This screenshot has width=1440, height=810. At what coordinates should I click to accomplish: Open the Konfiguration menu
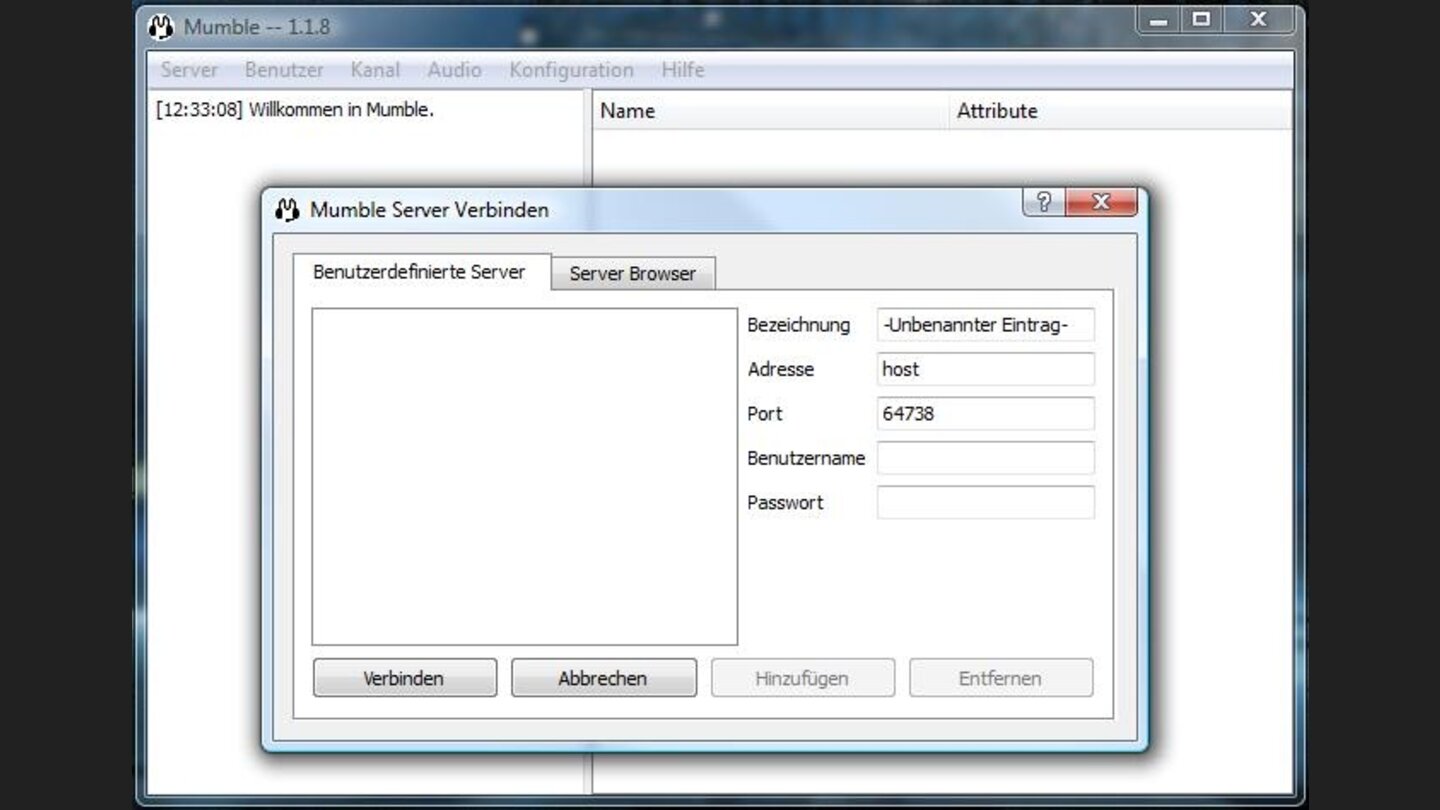point(571,70)
